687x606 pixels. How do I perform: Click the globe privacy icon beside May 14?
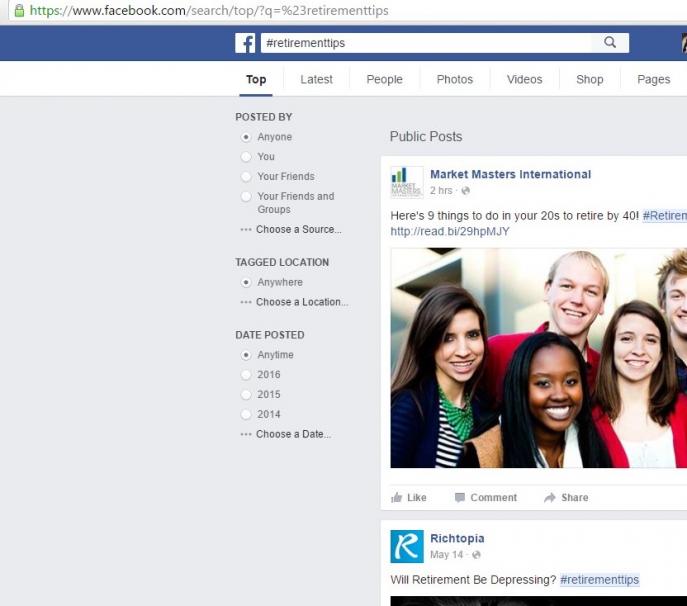point(476,555)
